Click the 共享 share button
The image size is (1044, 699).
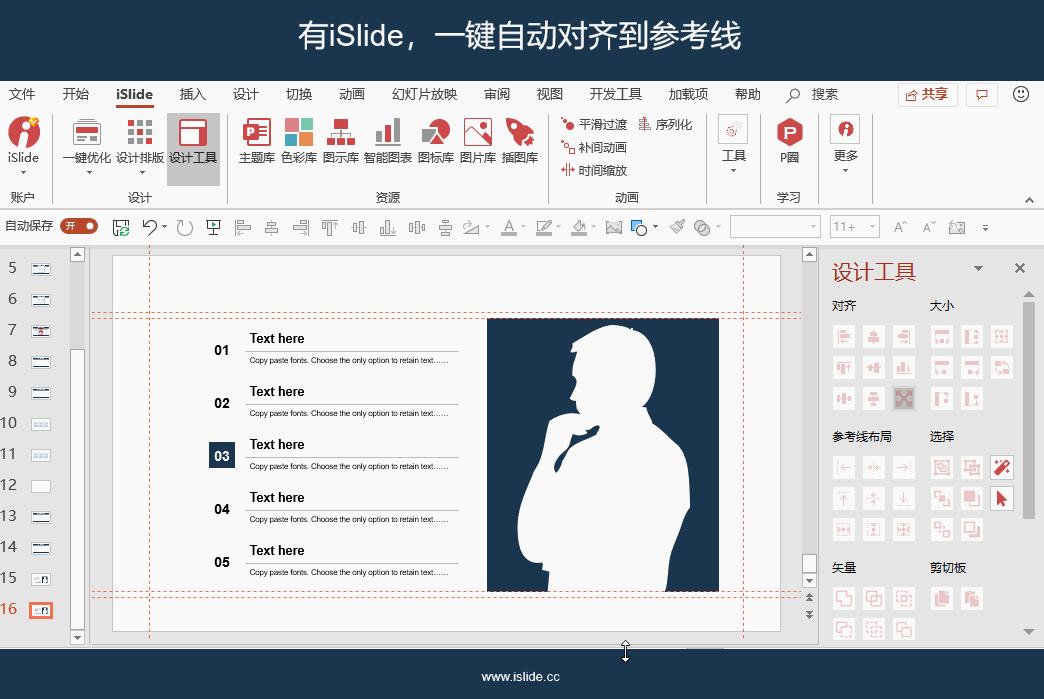(x=927, y=95)
